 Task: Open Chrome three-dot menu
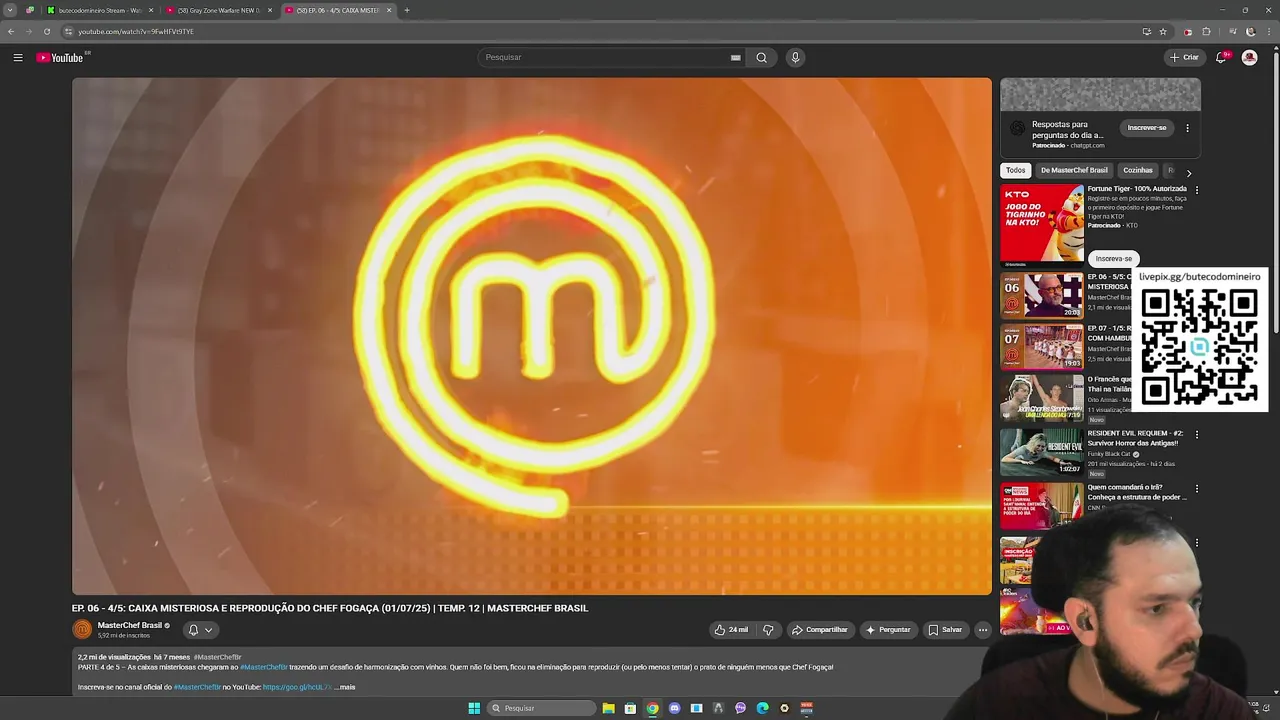(x=1270, y=31)
